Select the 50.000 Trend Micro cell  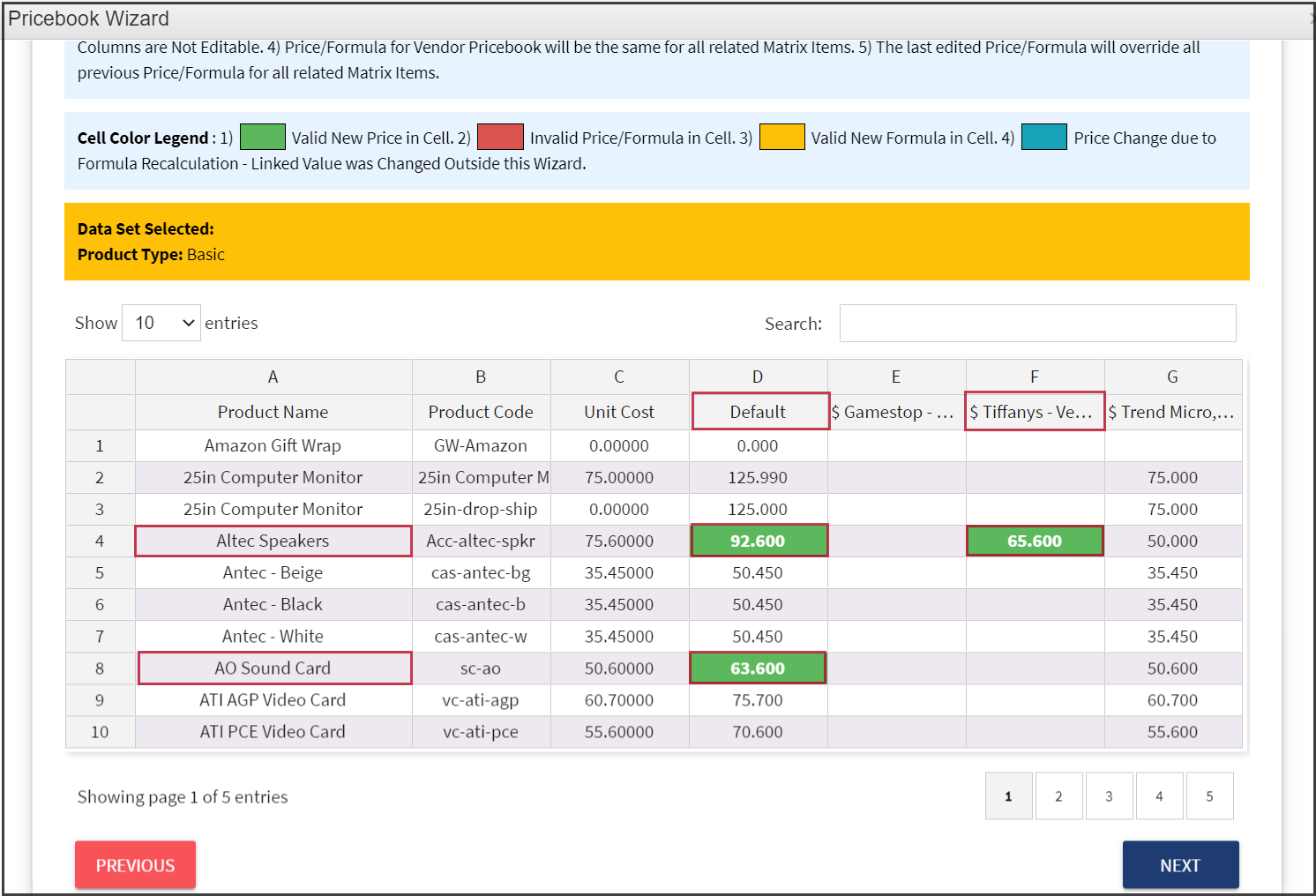(x=1173, y=541)
